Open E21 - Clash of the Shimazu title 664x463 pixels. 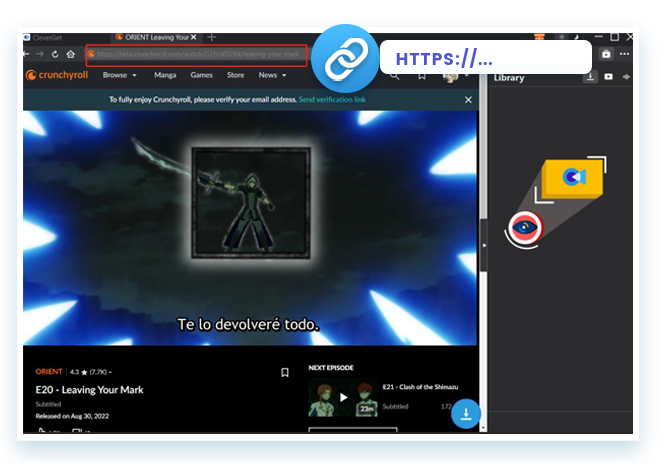pyautogui.click(x=420, y=387)
